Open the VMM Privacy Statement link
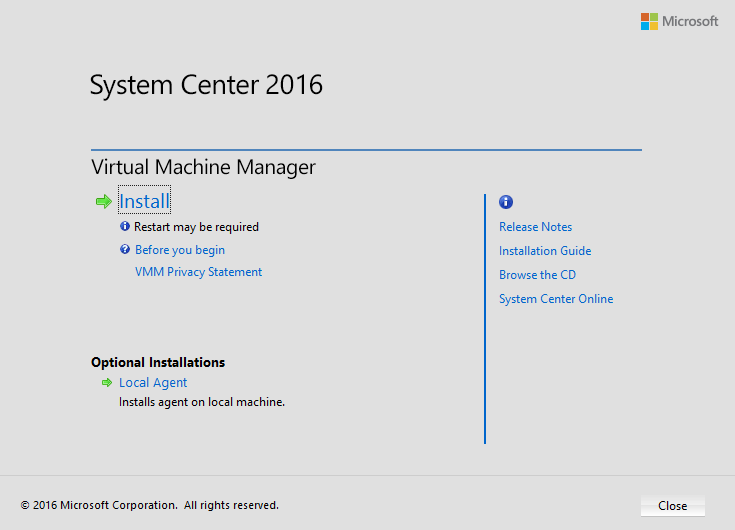The image size is (735, 530). click(x=198, y=272)
